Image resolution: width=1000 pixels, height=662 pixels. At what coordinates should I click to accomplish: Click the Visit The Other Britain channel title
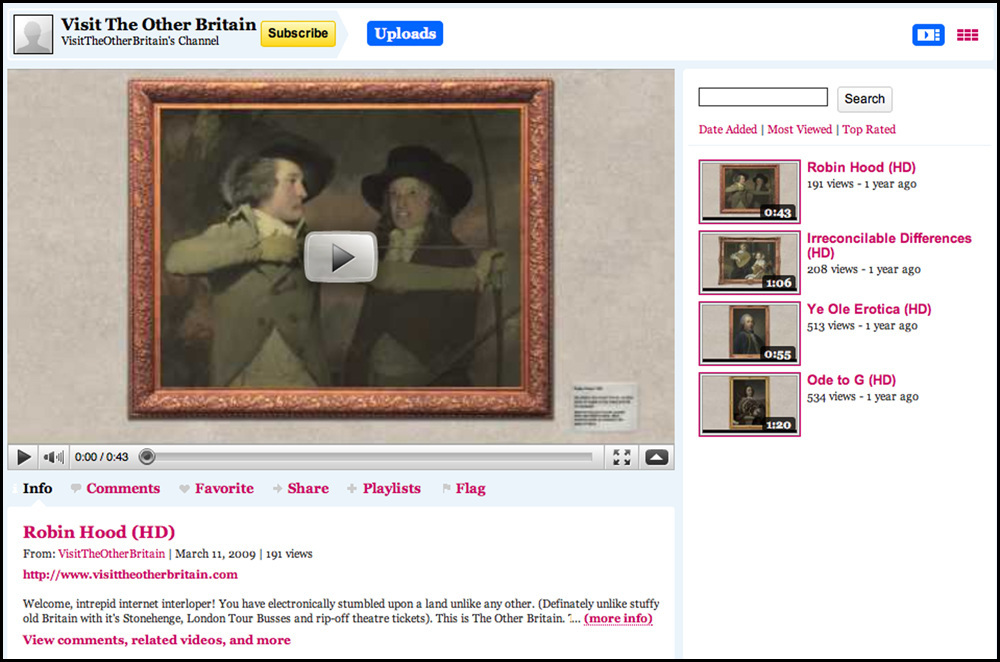pos(158,24)
